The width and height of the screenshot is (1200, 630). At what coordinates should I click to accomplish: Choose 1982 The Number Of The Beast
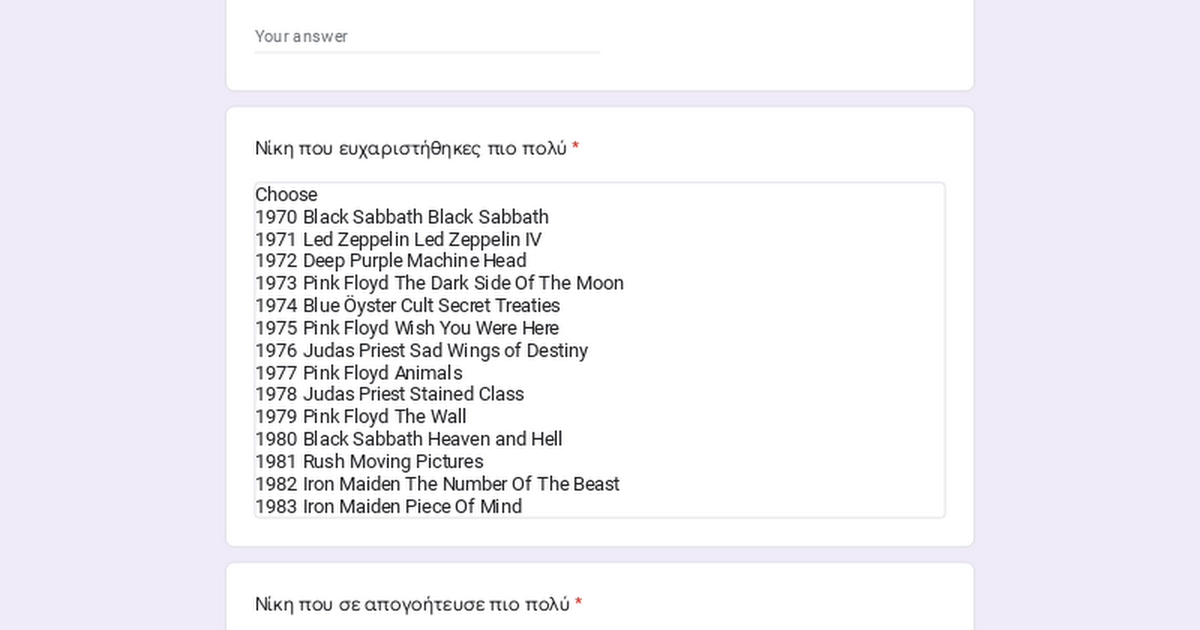pos(437,484)
